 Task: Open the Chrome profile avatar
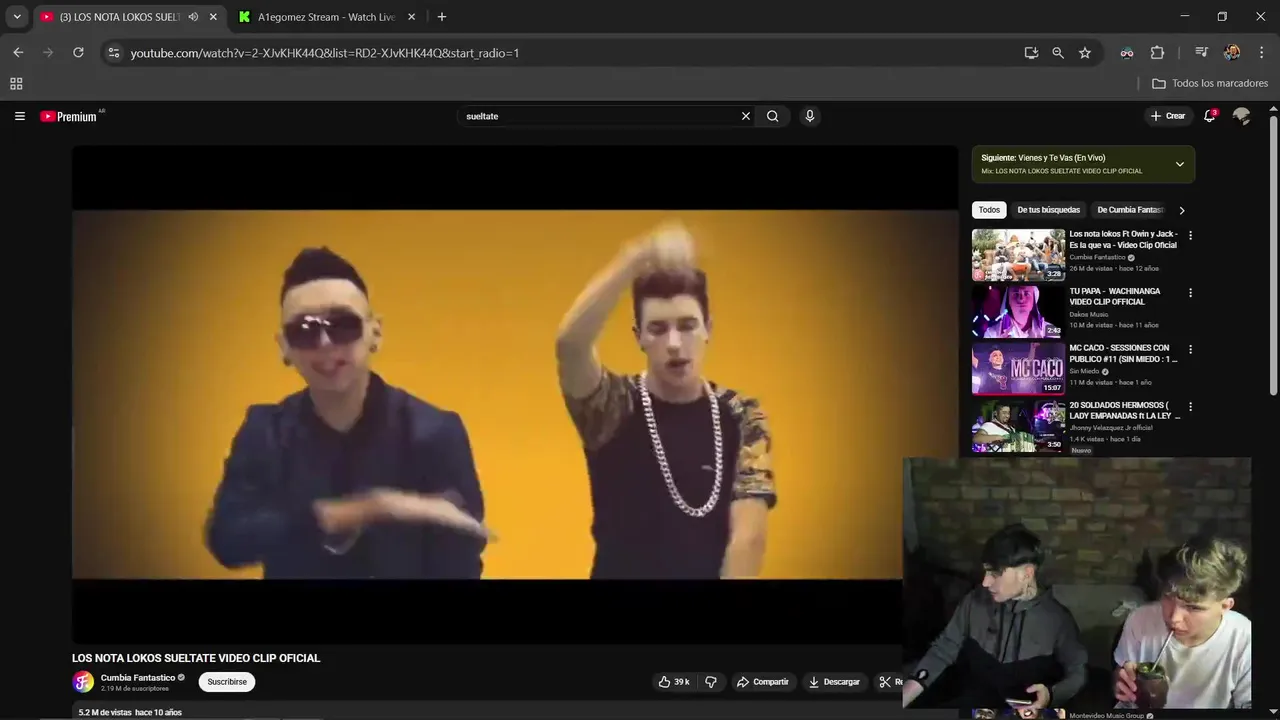(1232, 53)
